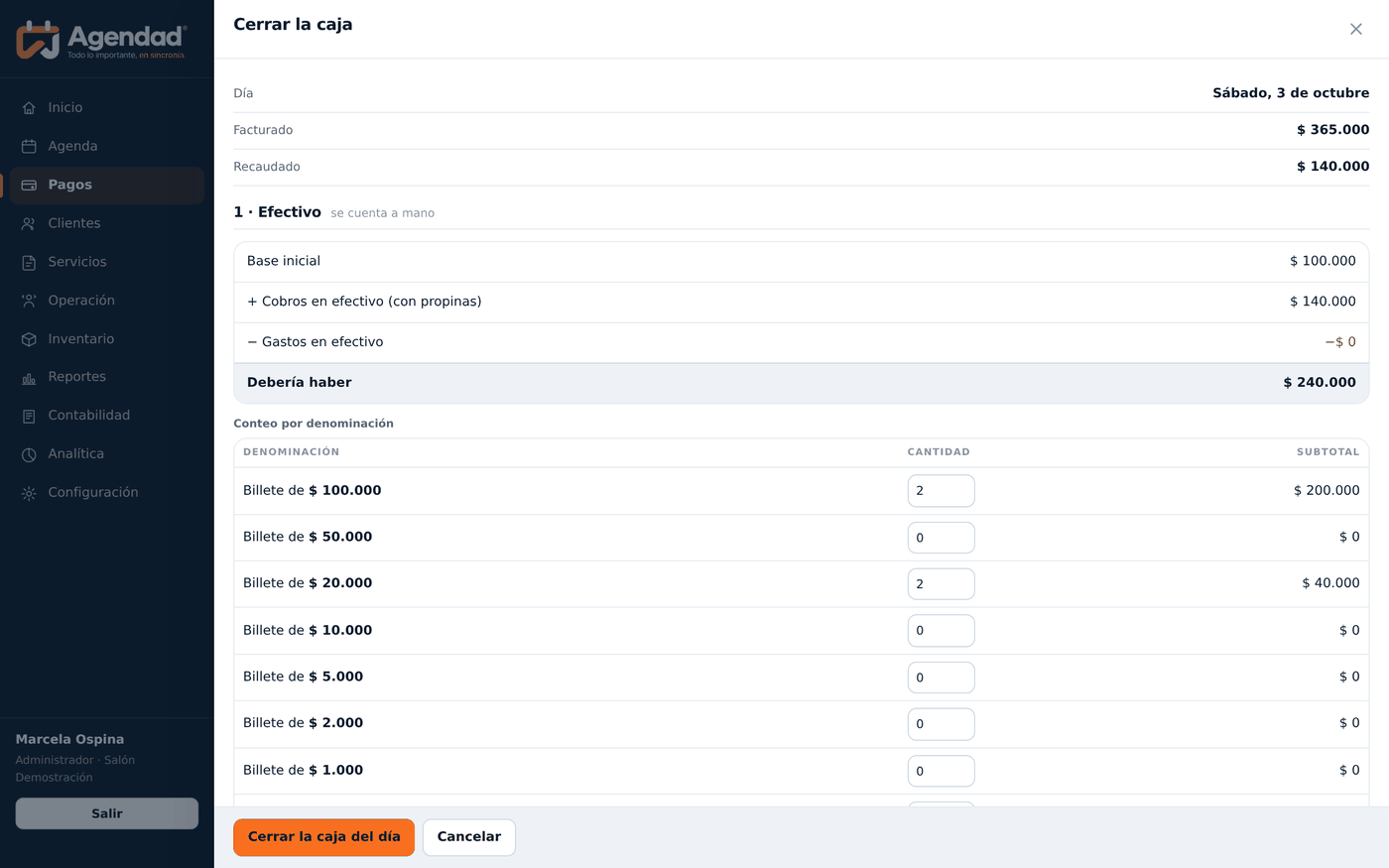Click the Cancelar button
Viewport: 1389px width, 868px height.
pyautogui.click(x=469, y=837)
